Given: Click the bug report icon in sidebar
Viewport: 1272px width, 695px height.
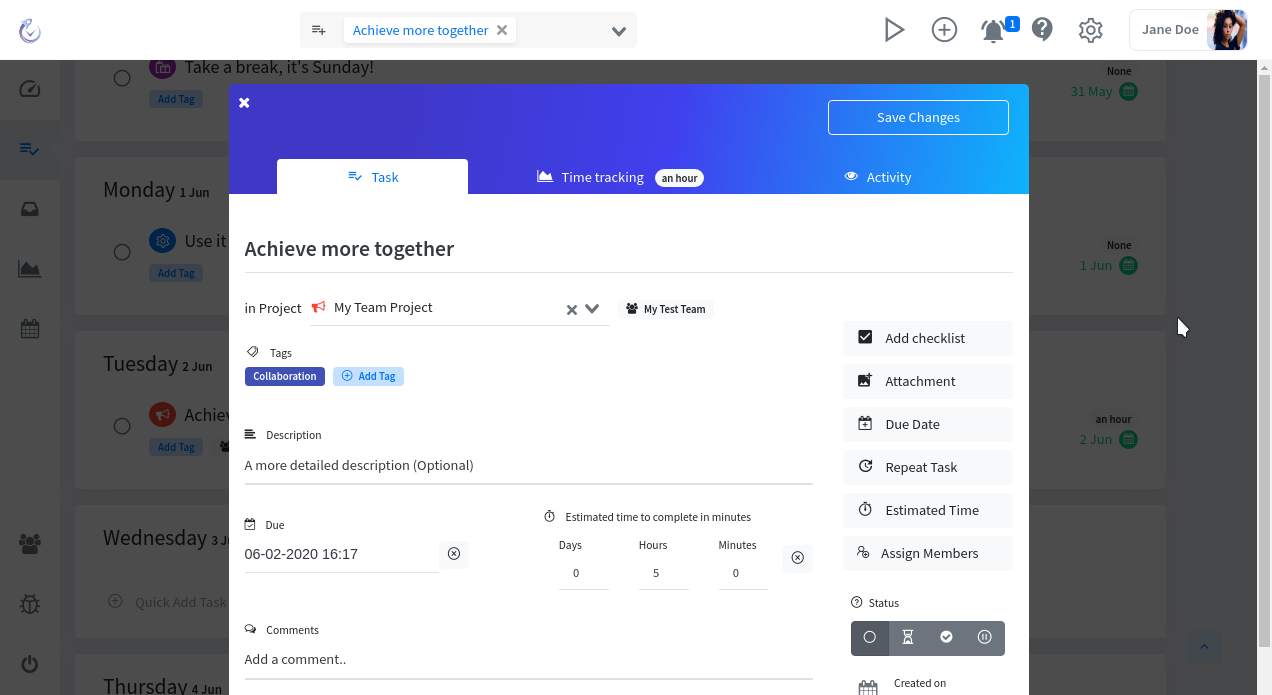Looking at the screenshot, I should coord(30,604).
